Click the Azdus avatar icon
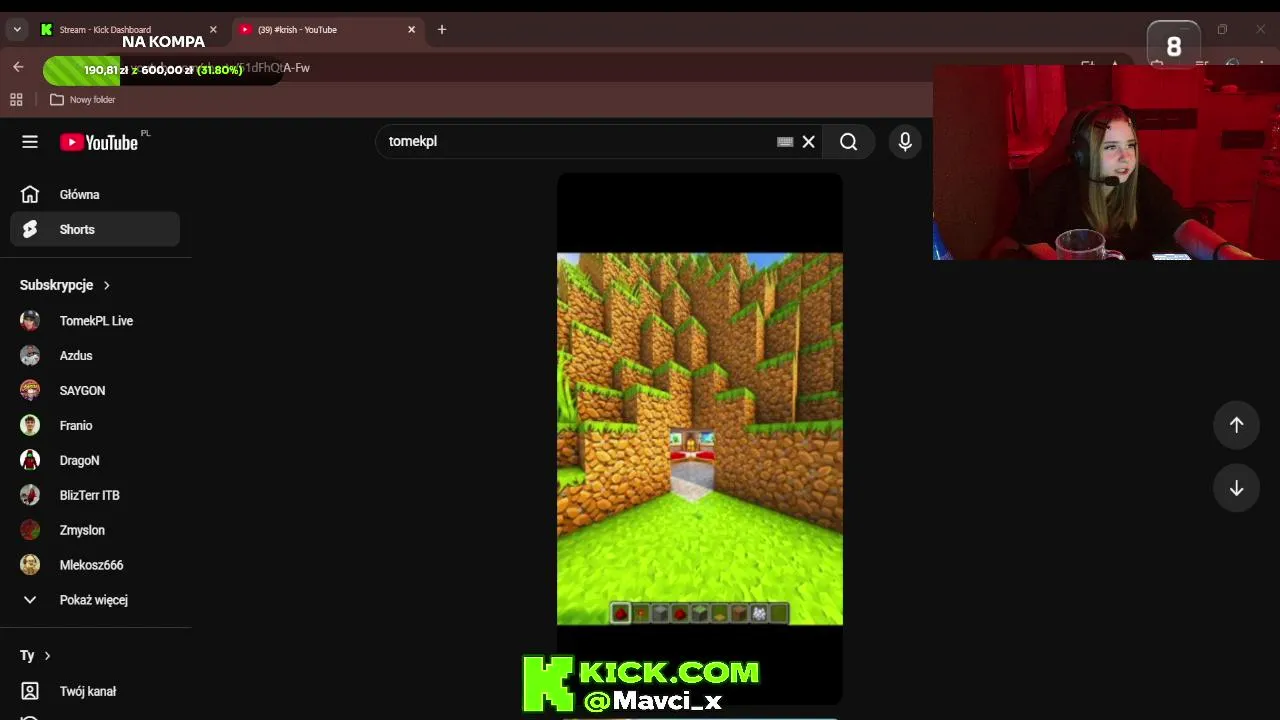The height and width of the screenshot is (720, 1280). click(x=30, y=356)
